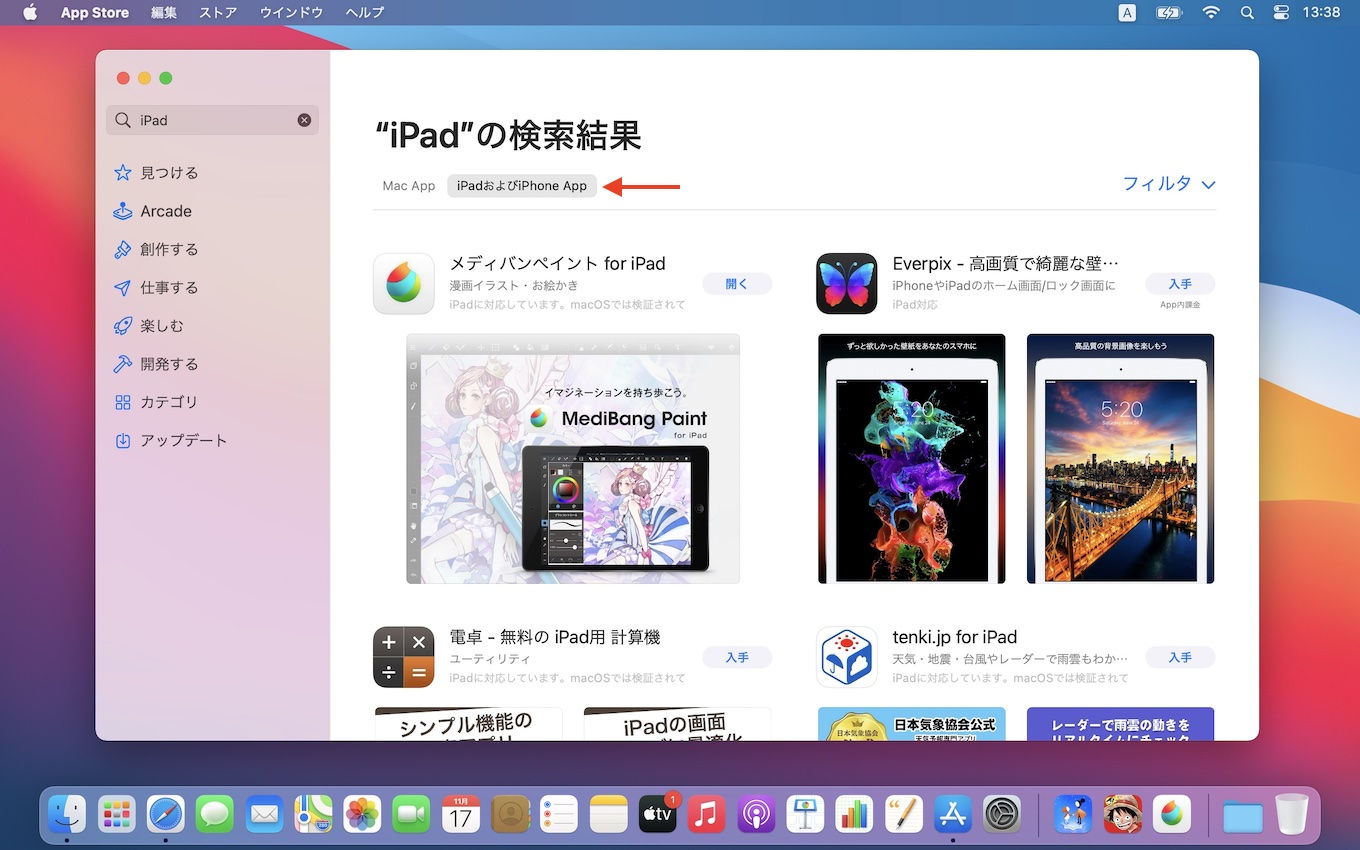
Task: Launch FaceTime from the Dock
Action: (x=412, y=814)
